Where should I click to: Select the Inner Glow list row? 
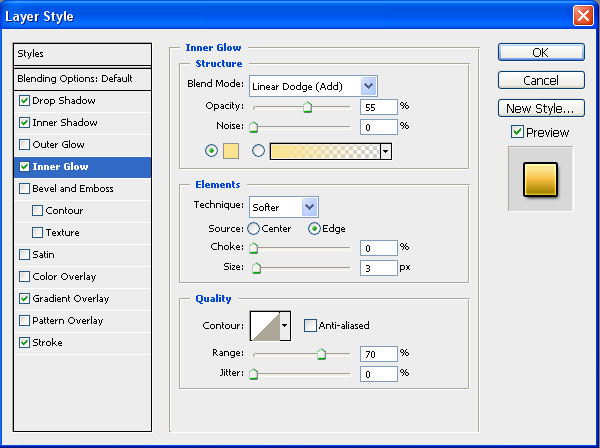pyautogui.click(x=82, y=167)
